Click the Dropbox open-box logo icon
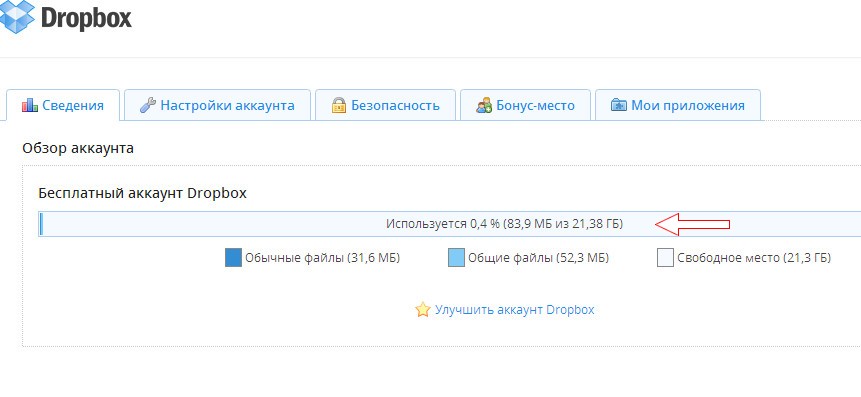 click(17, 16)
